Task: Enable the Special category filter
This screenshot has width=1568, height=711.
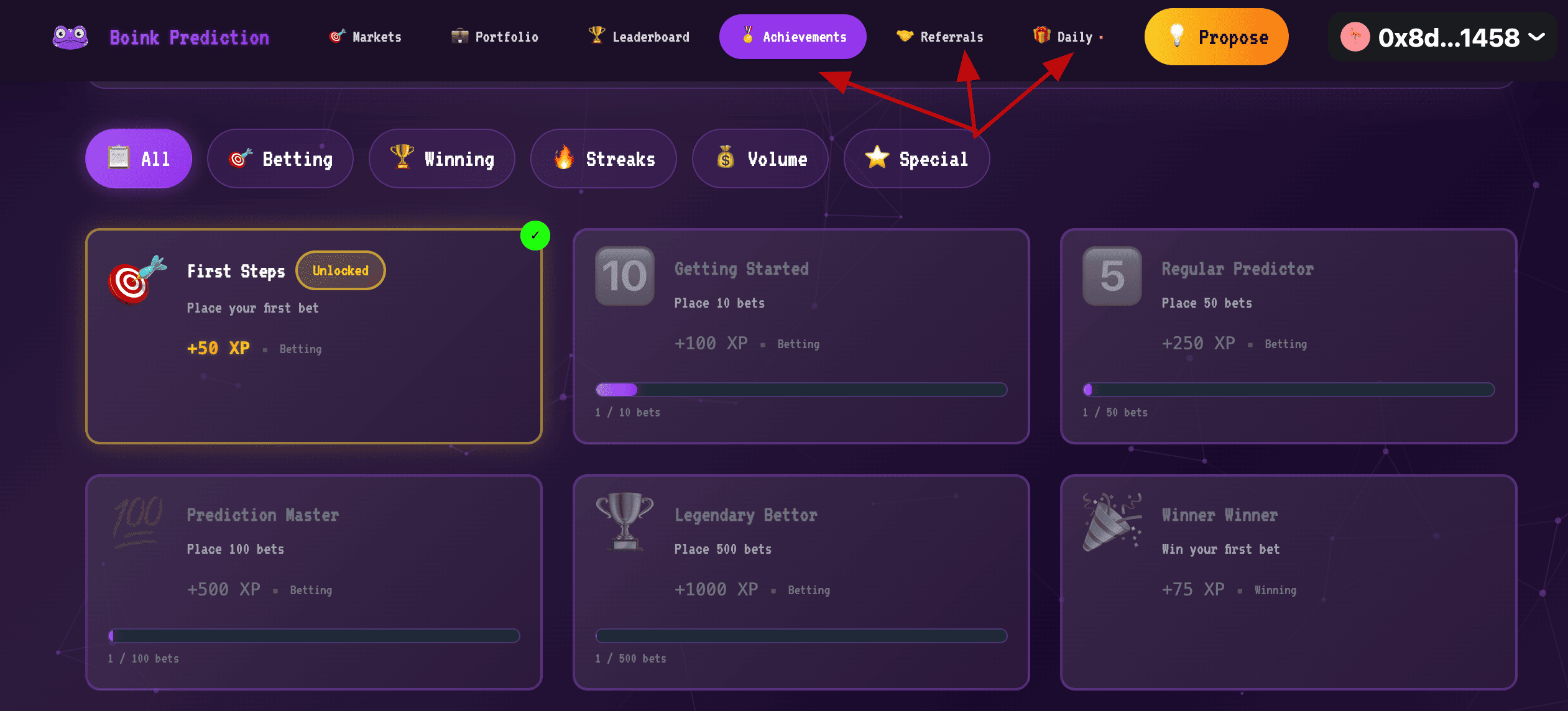Action: [x=916, y=159]
